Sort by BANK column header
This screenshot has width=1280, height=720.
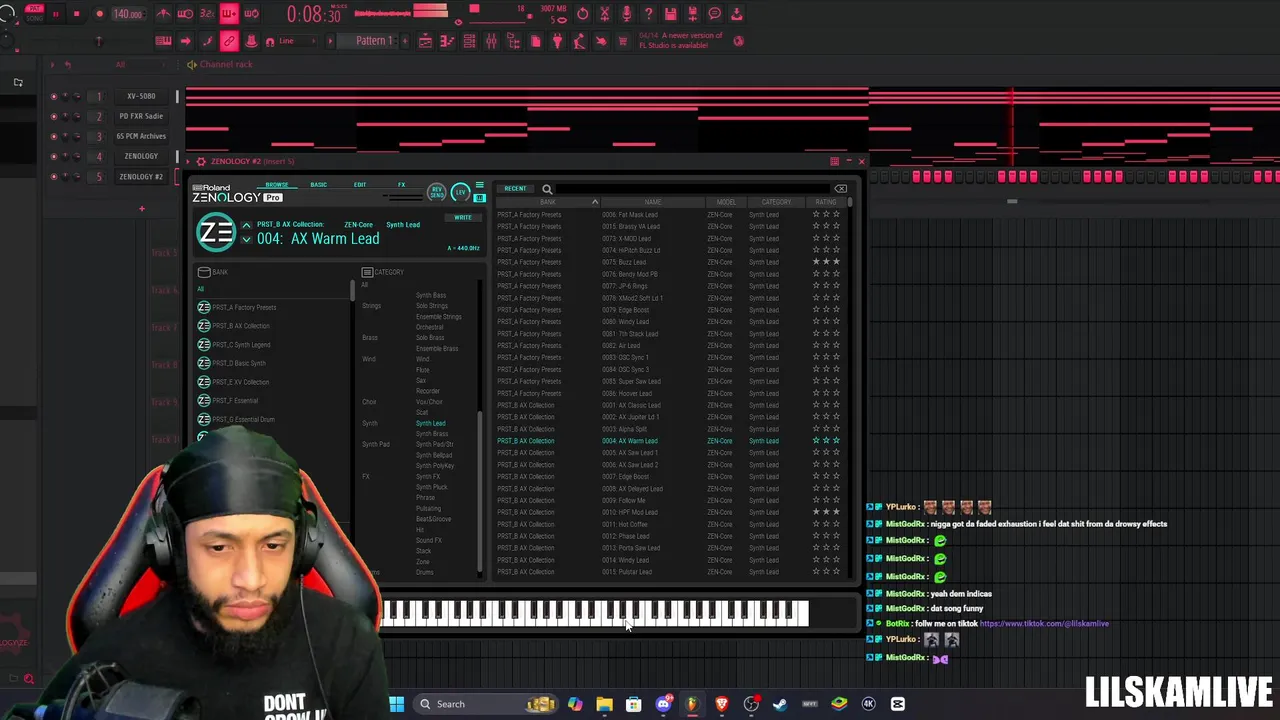click(x=547, y=202)
